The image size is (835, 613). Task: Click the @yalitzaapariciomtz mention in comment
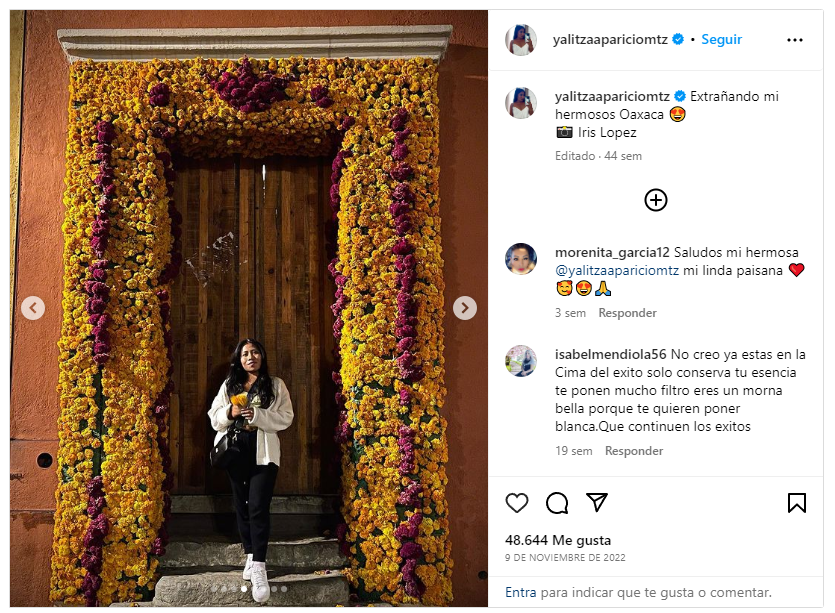617,271
